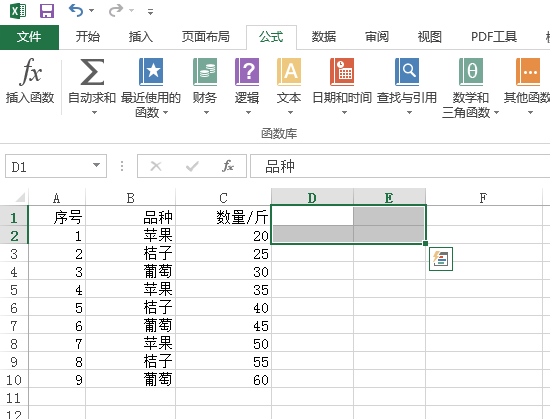Open the 财务 functions icon
This screenshot has height=419, width=550.
point(205,72)
